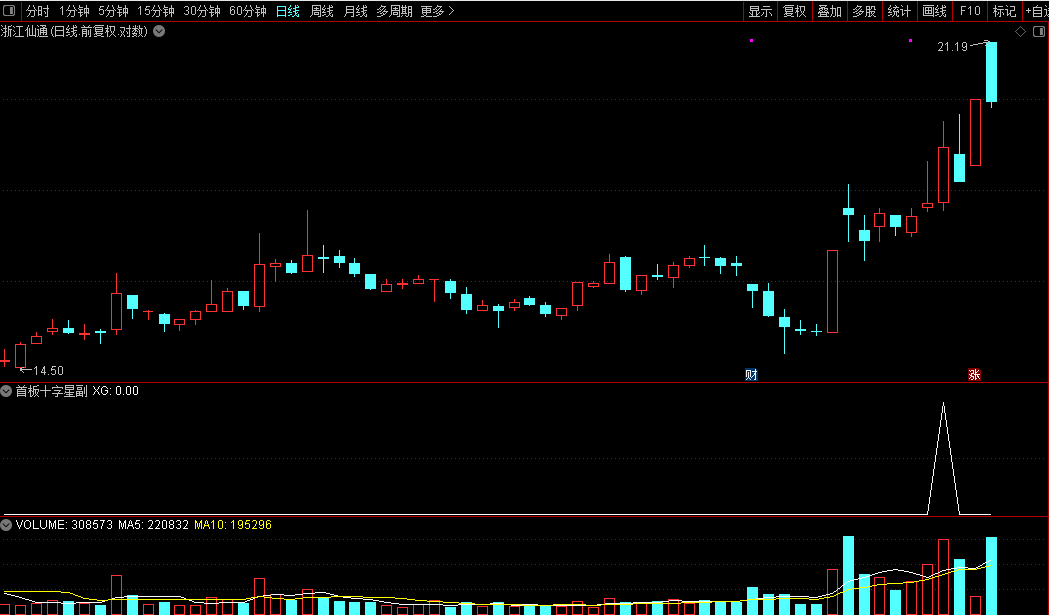Expand dropdown next to 浙江仙通 title
The width and height of the screenshot is (1049, 615).
pos(159,31)
